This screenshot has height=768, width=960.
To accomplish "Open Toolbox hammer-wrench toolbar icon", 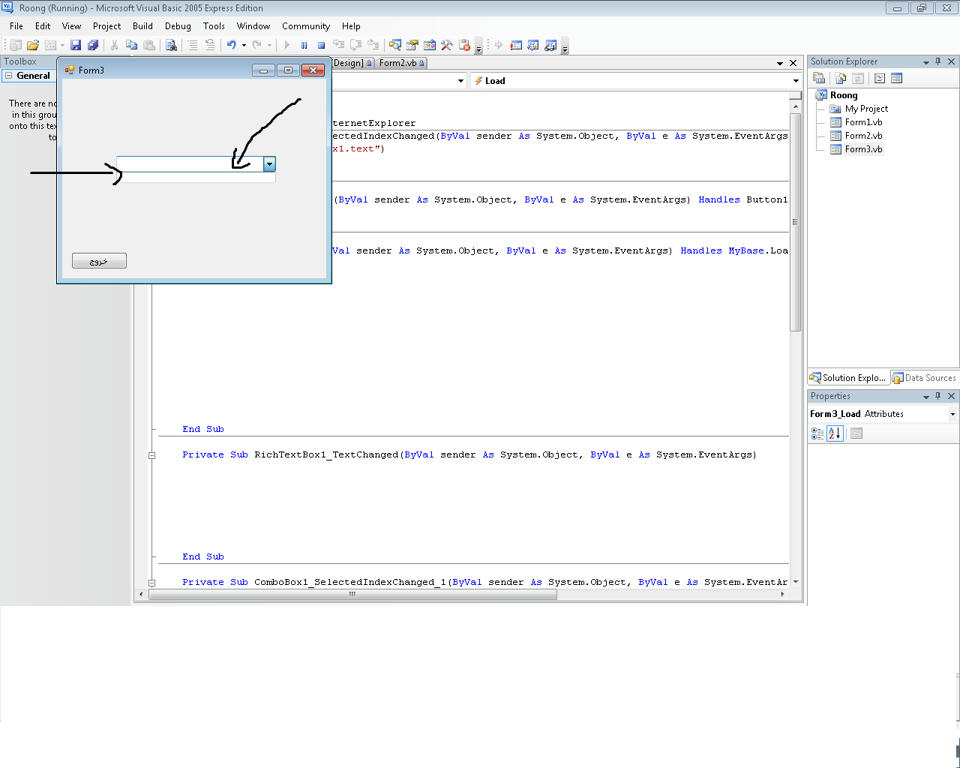I will click(x=447, y=45).
